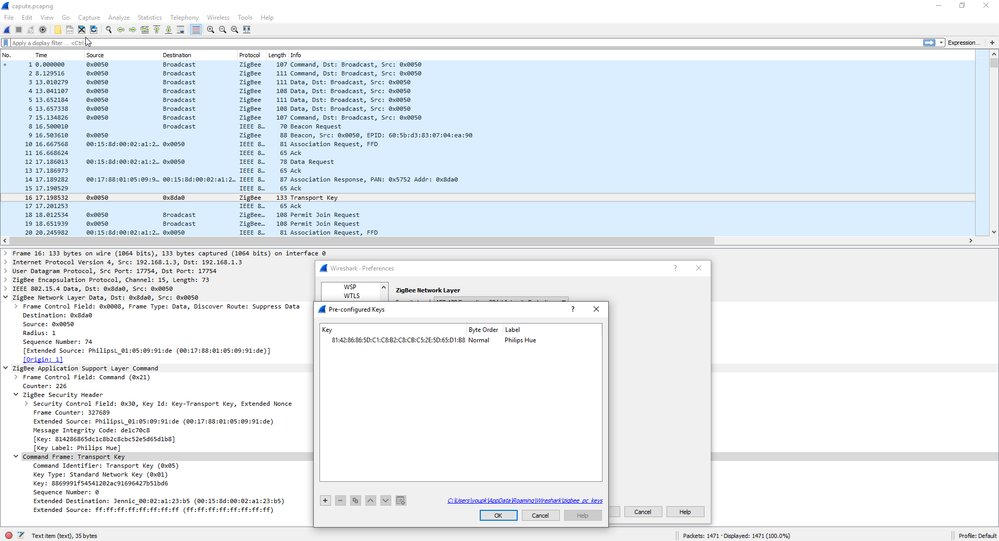This screenshot has height=541, width=999.
Task: Click the display filter input field
Action: 465,43
